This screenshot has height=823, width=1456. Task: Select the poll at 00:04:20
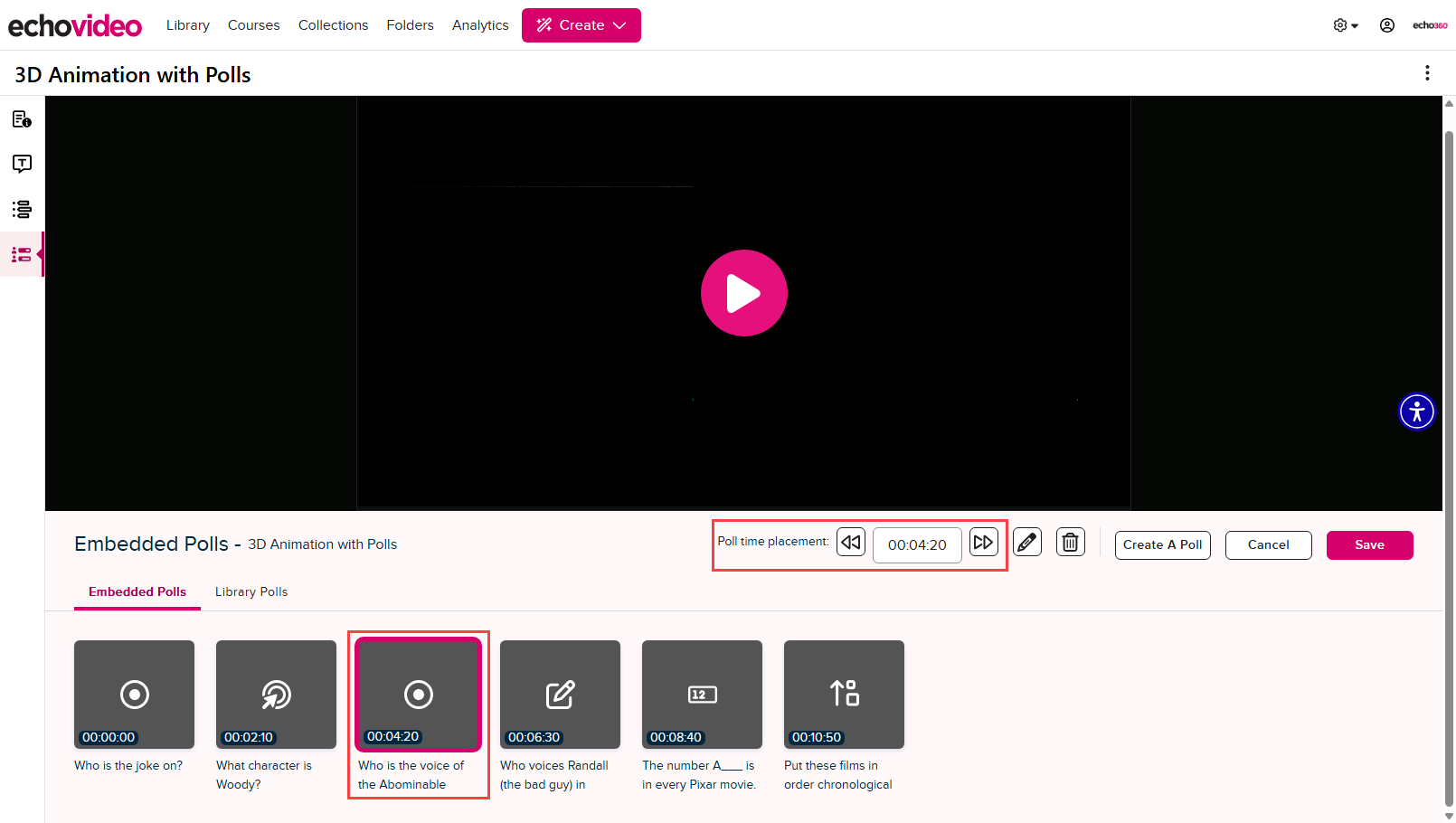[x=418, y=695]
